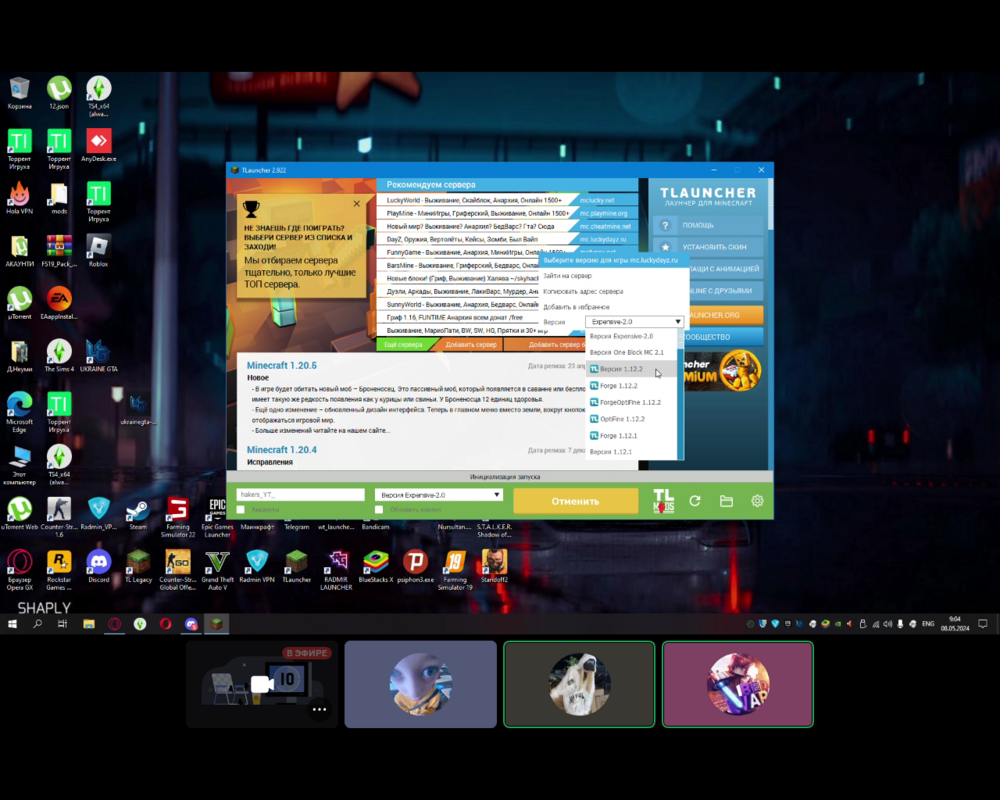Launch Grand Theft Auto V shortcut
Screen dimensions: 1000x800
pos(217,570)
